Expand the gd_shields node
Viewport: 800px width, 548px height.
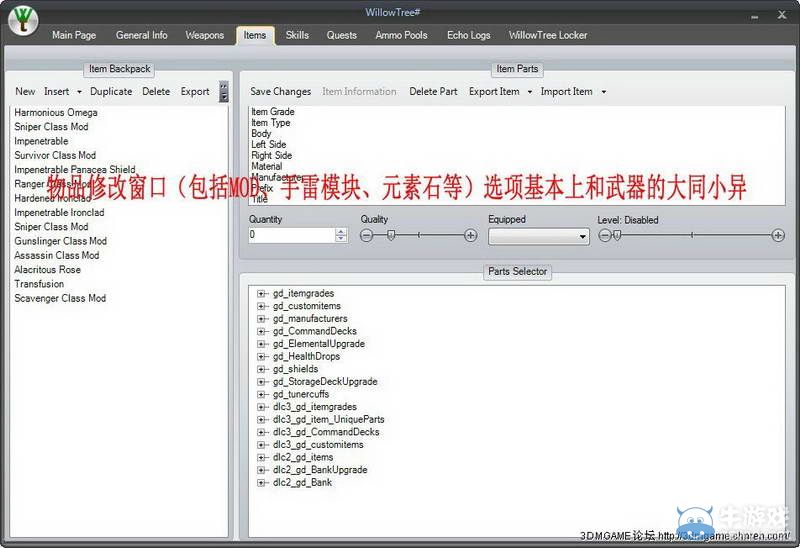(261, 369)
